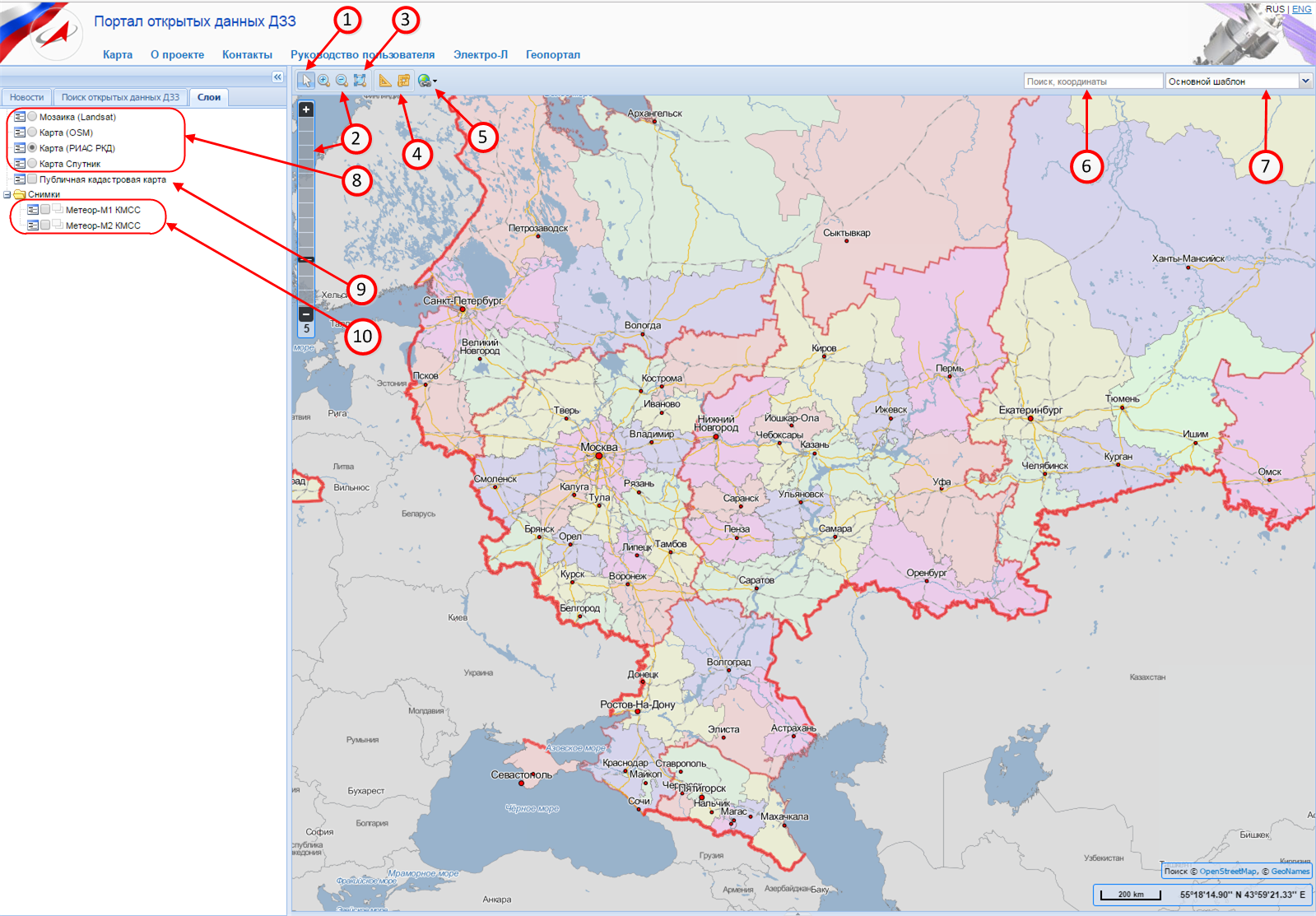Switch language to ENG
Screen dimensions: 1316x916
pos(1301,9)
